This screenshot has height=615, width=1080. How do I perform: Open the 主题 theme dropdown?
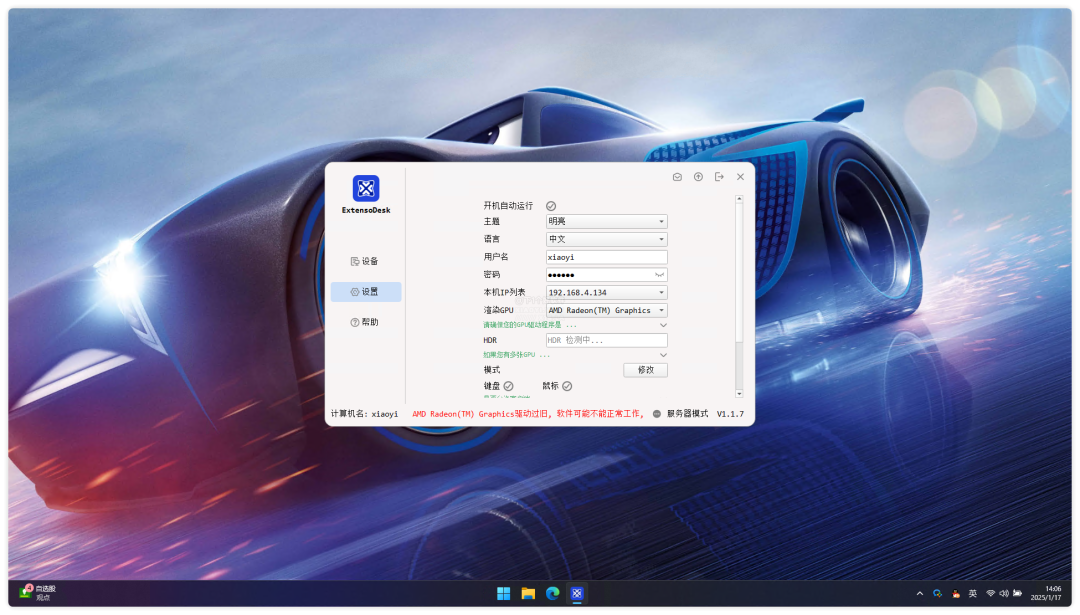[607, 221]
